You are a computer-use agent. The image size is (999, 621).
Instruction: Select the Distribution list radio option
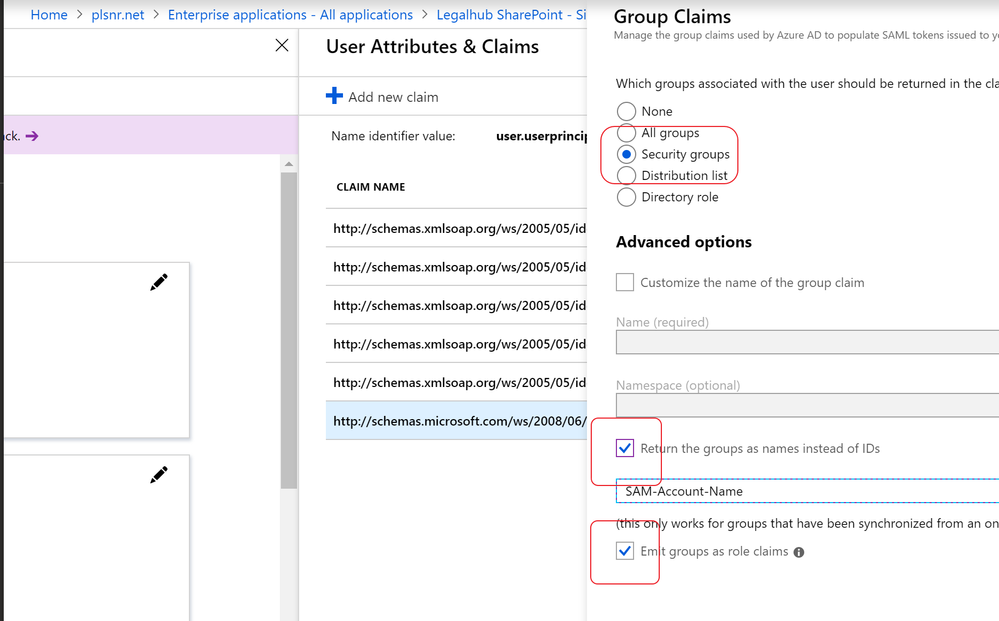[626, 176]
